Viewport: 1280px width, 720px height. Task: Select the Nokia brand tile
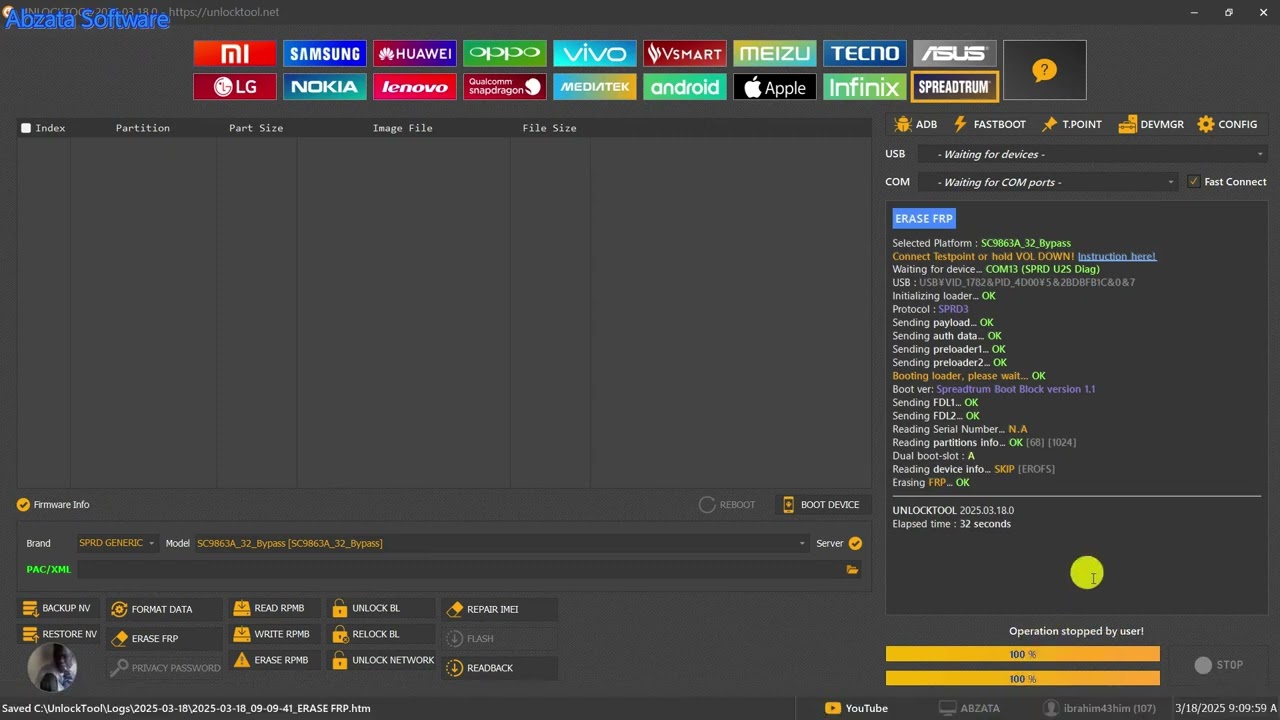tap(325, 87)
